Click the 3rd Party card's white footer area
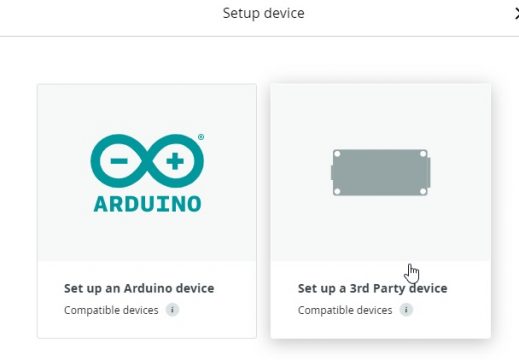Screen dimensions: 519x360 click(x=380, y=327)
